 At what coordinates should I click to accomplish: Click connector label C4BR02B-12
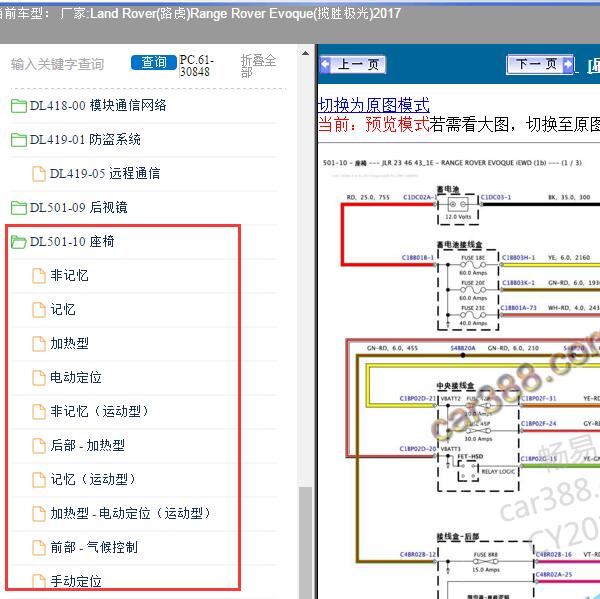click(x=418, y=554)
